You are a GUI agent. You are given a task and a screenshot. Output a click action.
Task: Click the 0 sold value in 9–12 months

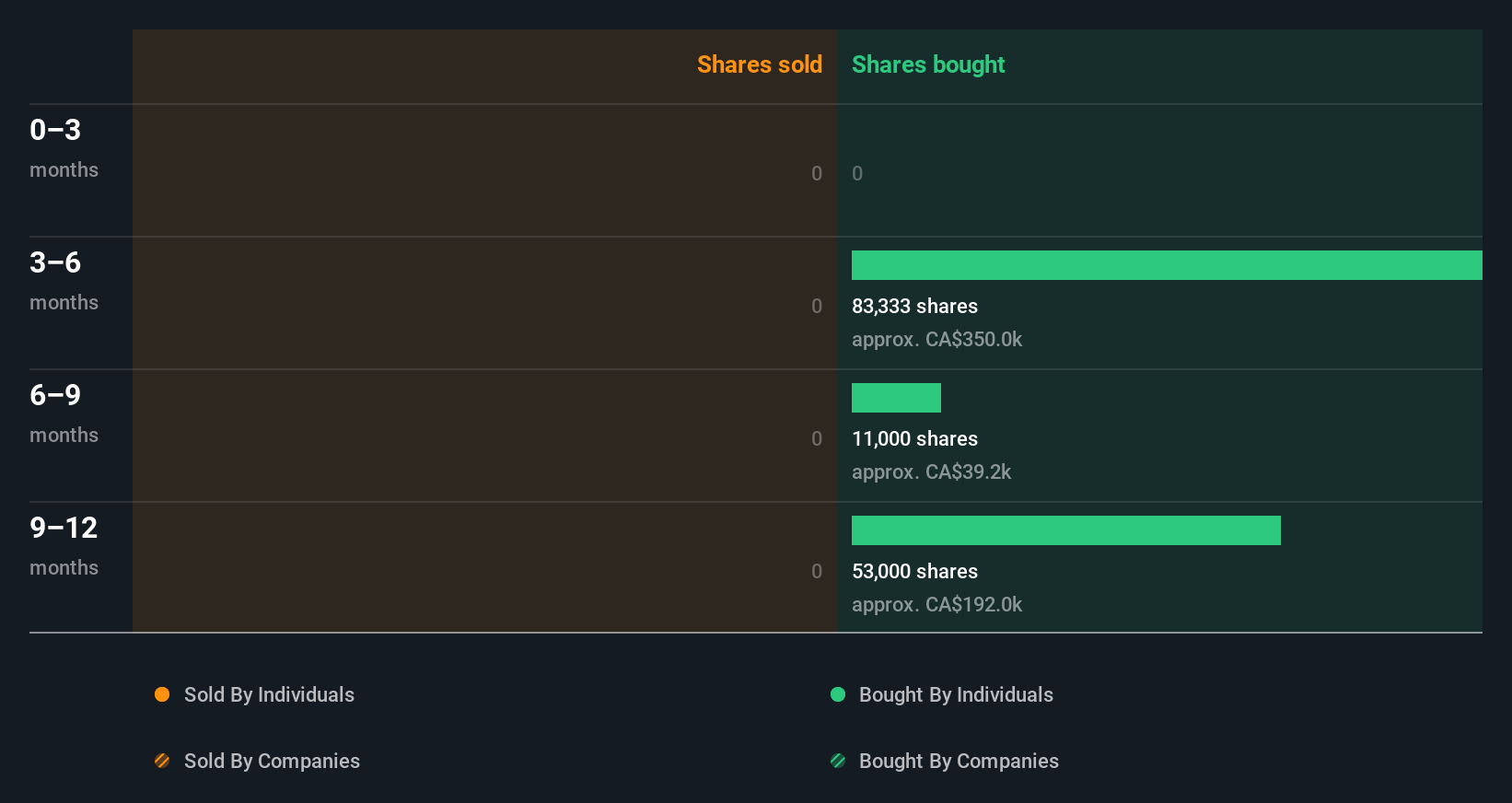[817, 571]
